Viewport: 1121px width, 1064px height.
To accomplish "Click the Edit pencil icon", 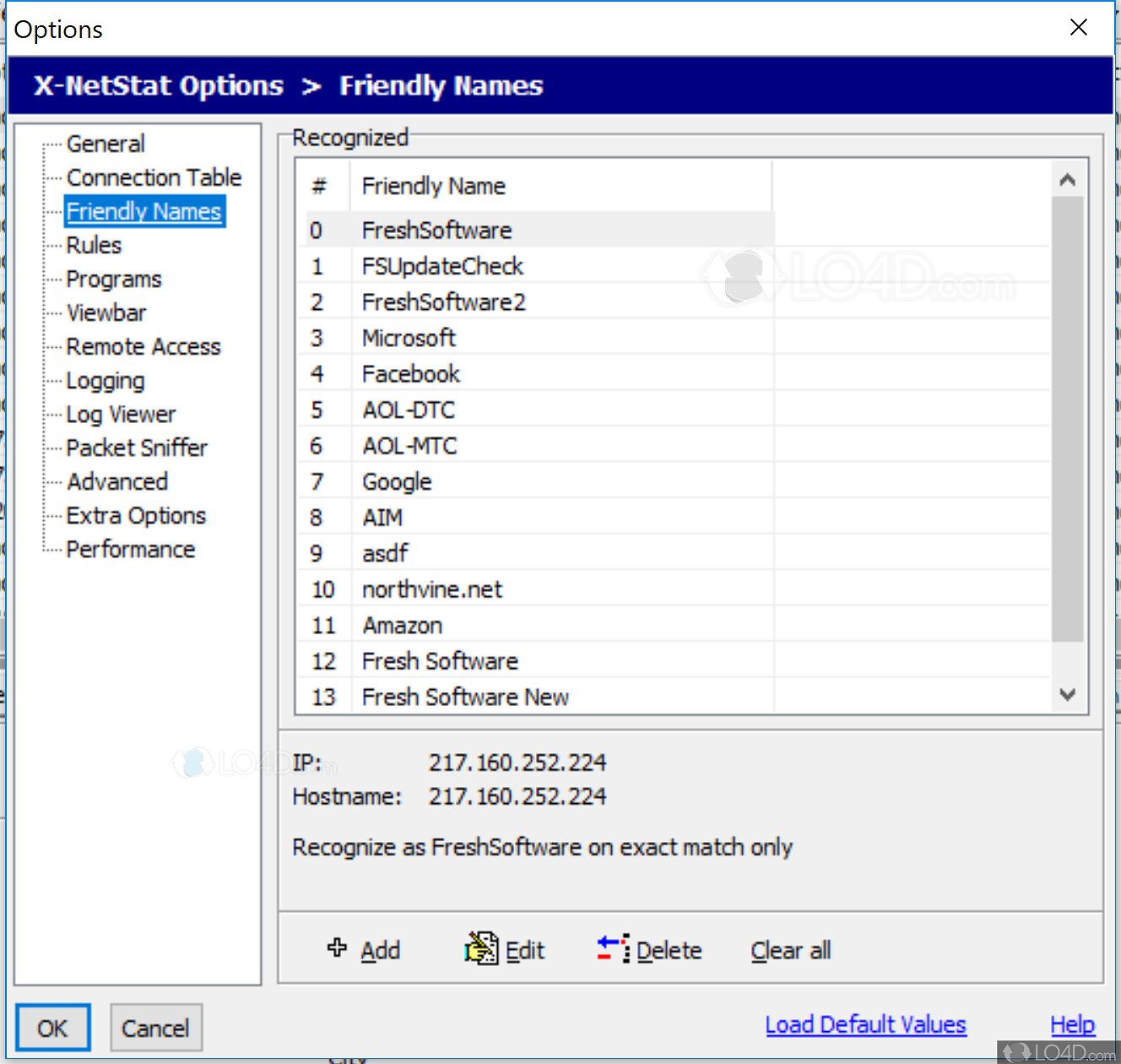I will click(479, 948).
